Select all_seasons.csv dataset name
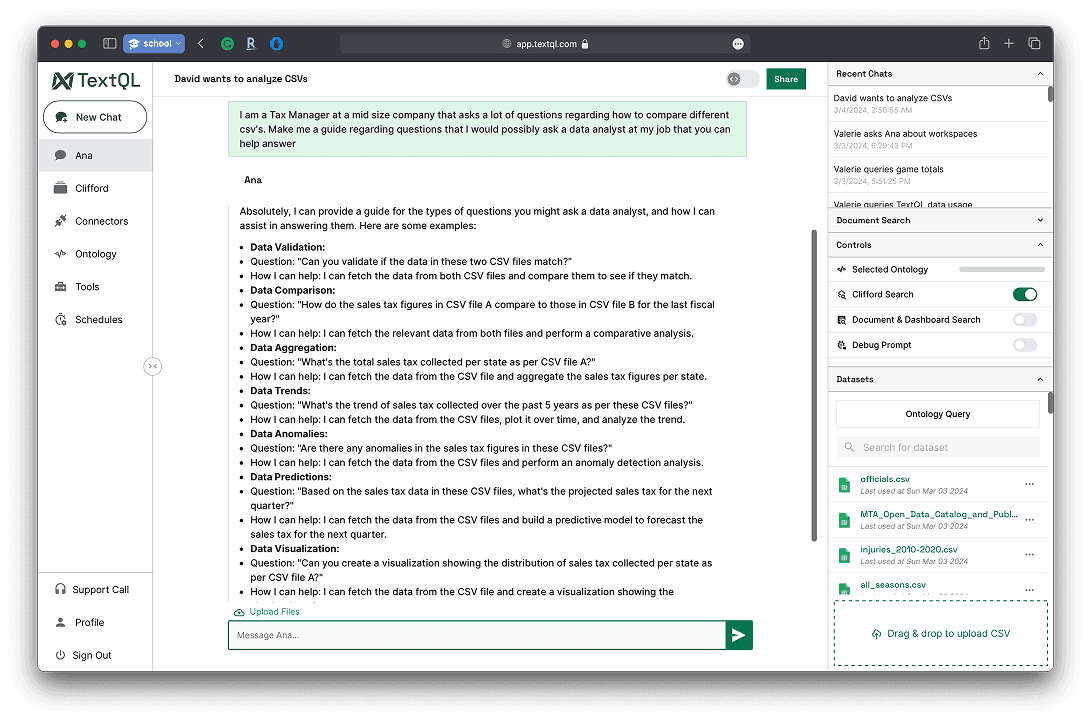 tap(893, 585)
